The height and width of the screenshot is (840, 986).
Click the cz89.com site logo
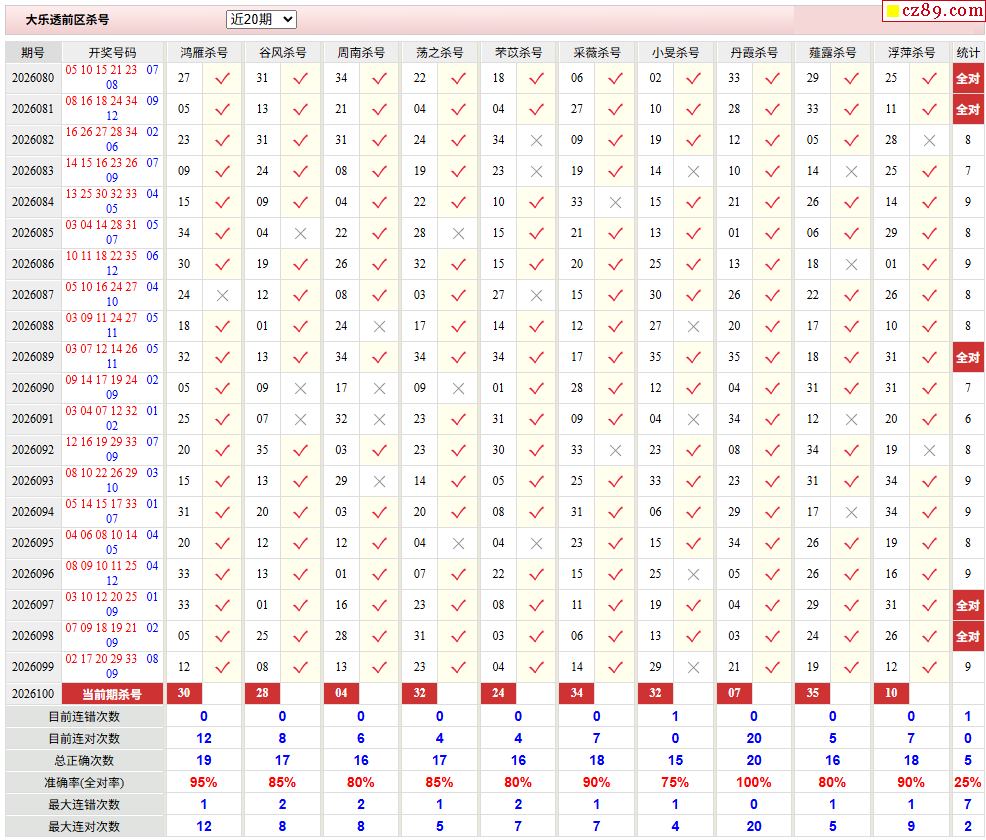pyautogui.click(x=935, y=10)
